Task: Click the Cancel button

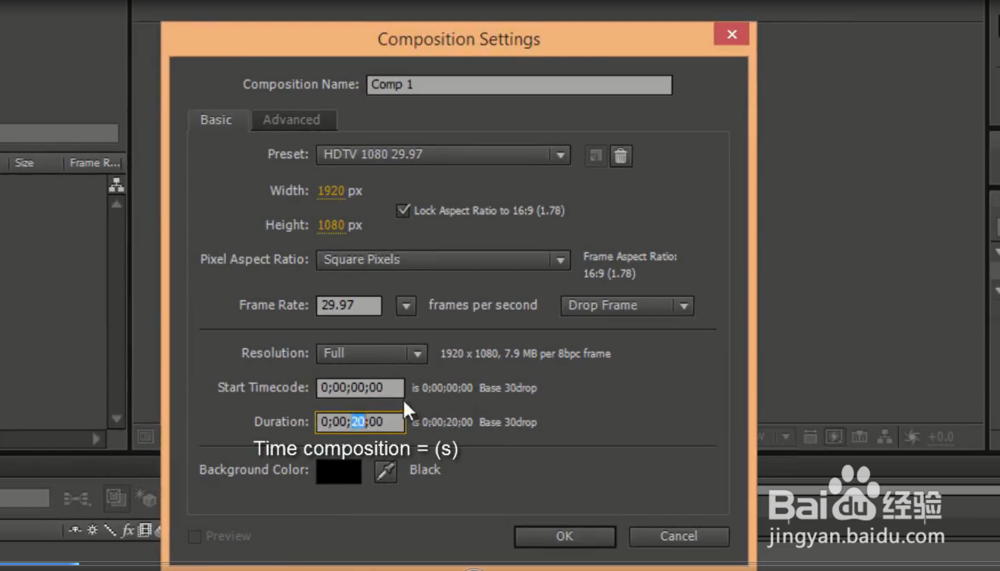Action: point(679,537)
